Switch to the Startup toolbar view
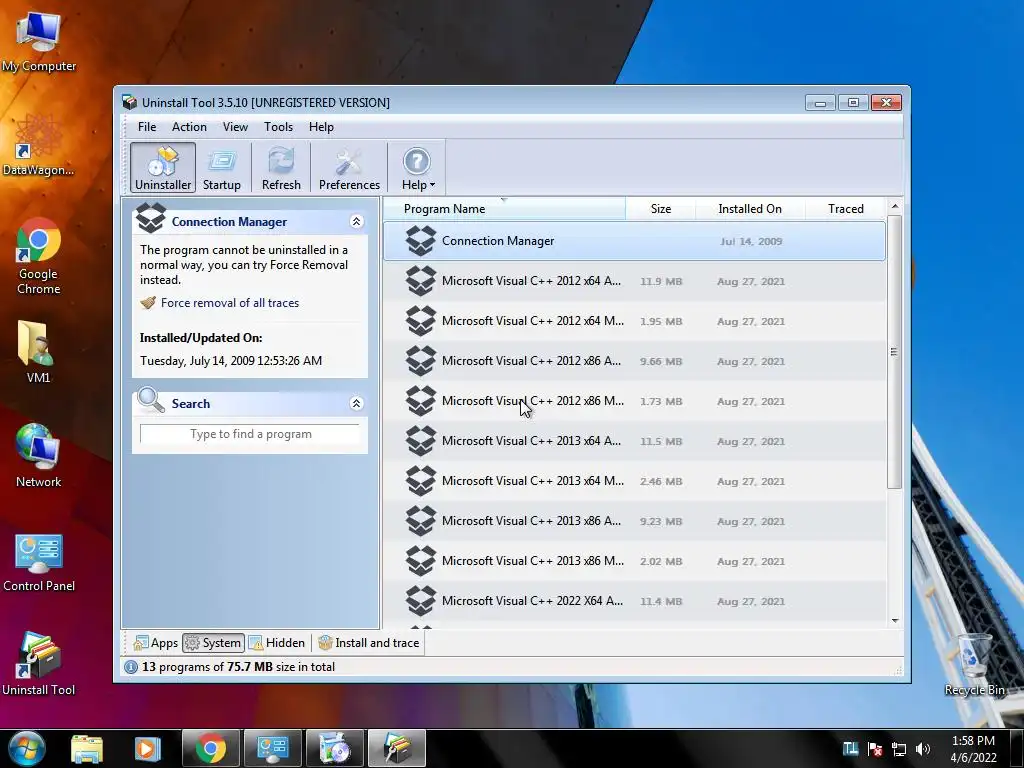 (221, 168)
